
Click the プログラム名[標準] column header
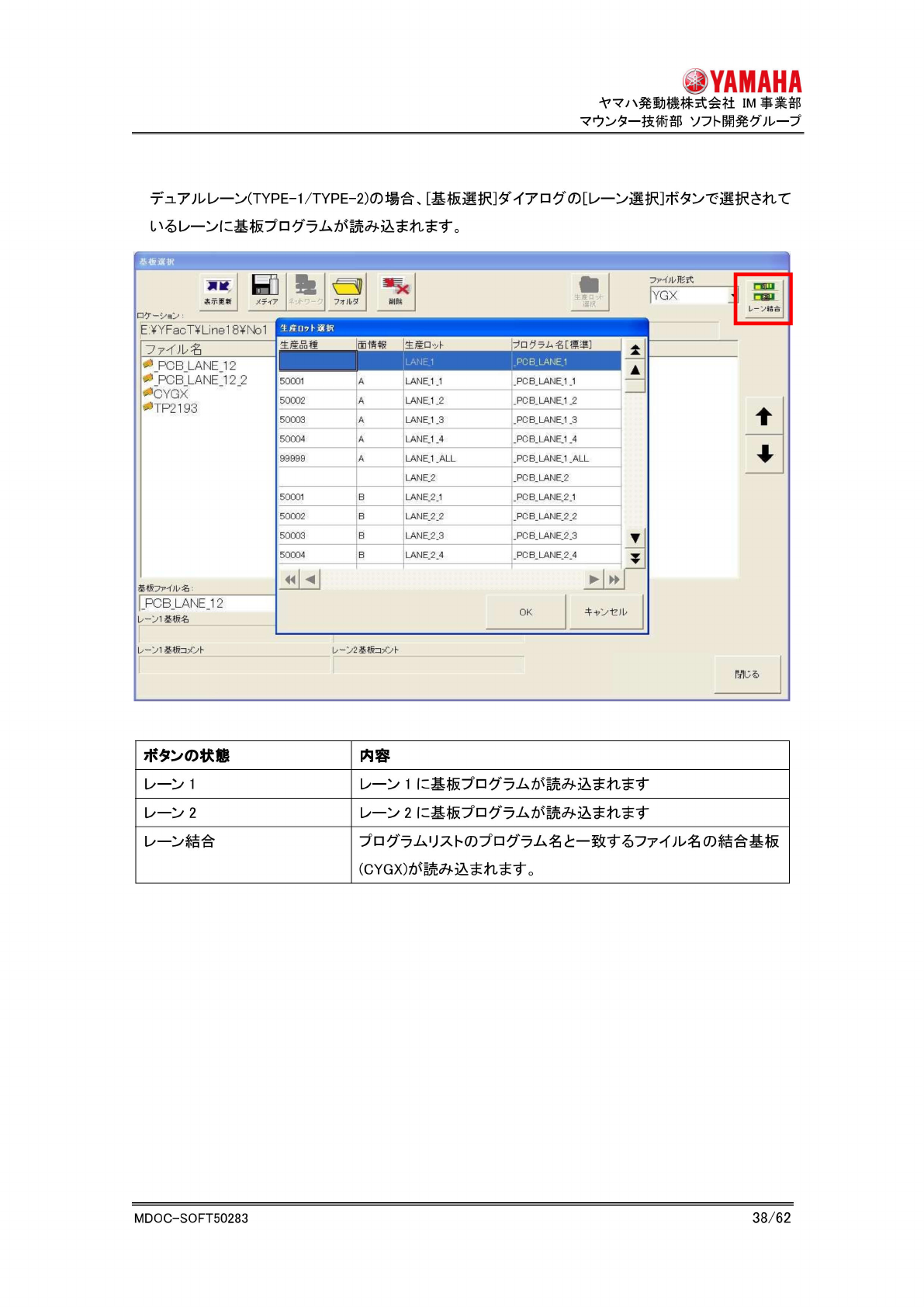(566, 345)
